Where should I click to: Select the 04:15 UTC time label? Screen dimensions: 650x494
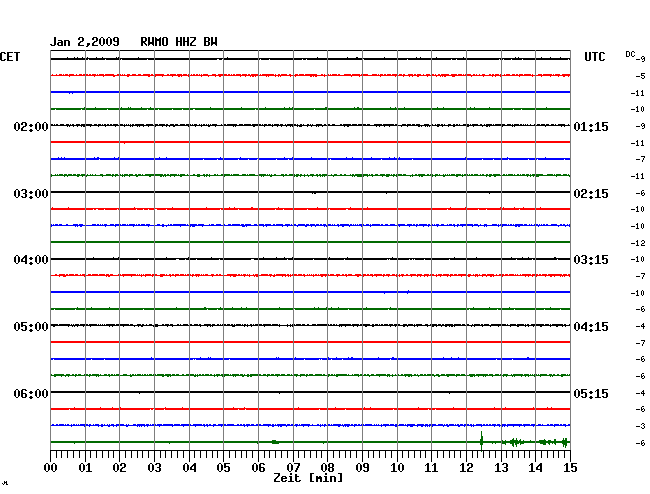pos(591,327)
